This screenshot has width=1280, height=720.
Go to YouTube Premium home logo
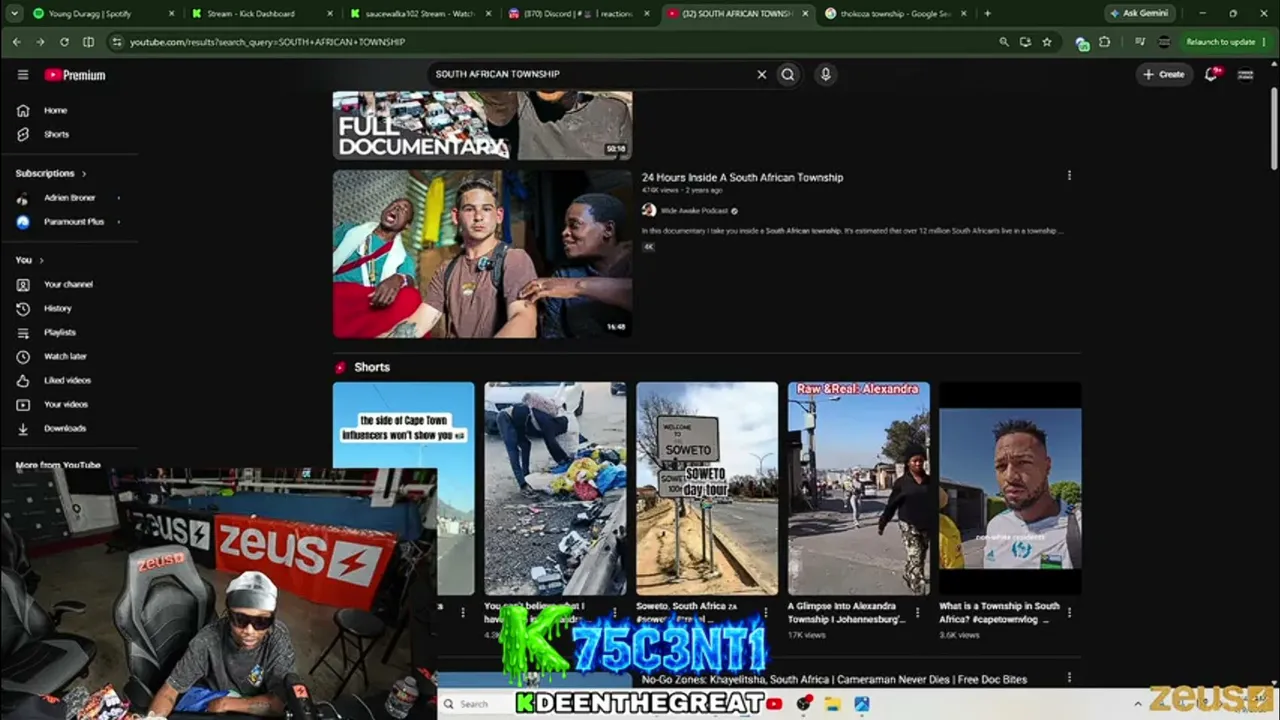click(75, 75)
